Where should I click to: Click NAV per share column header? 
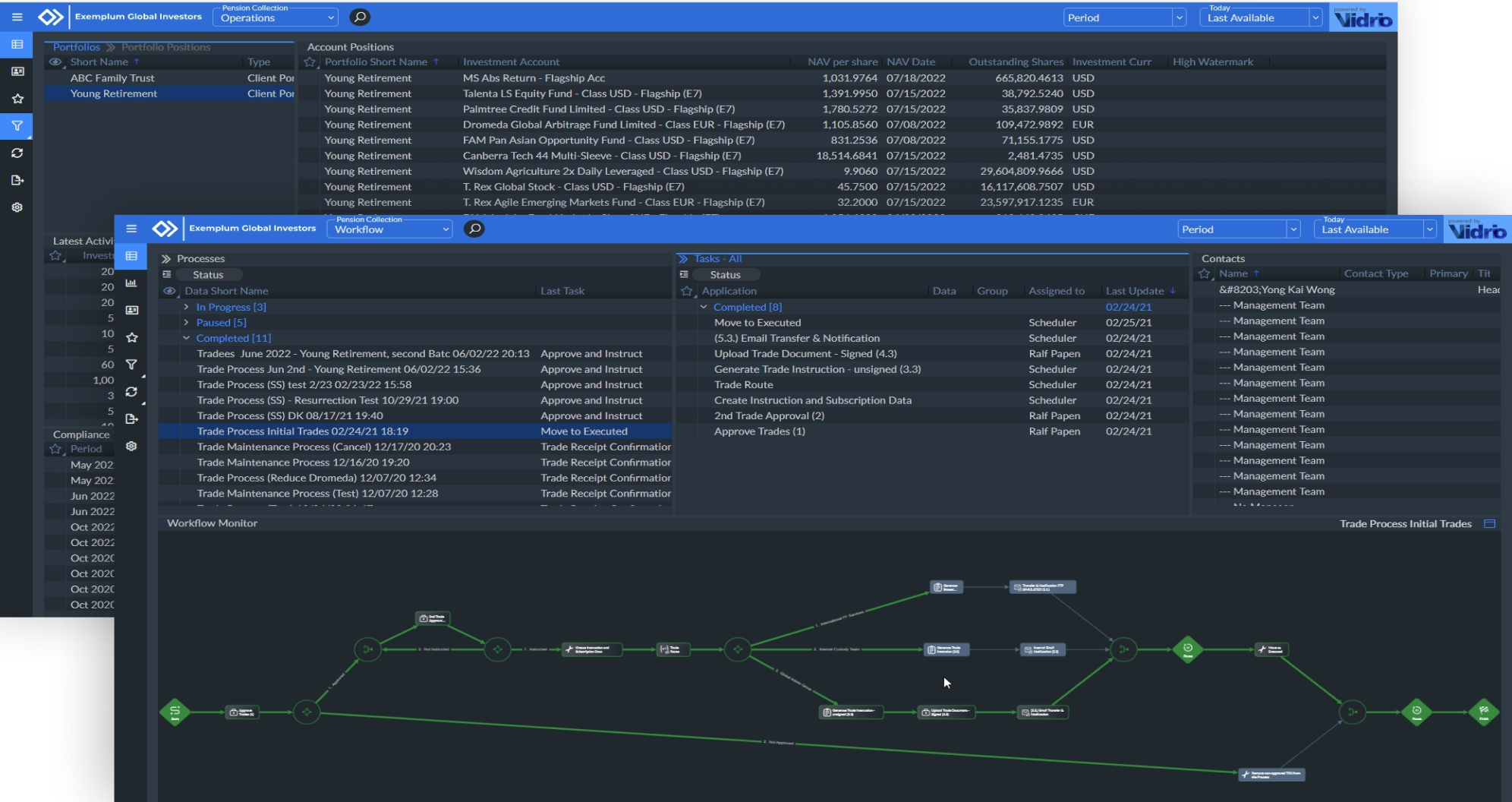point(843,62)
